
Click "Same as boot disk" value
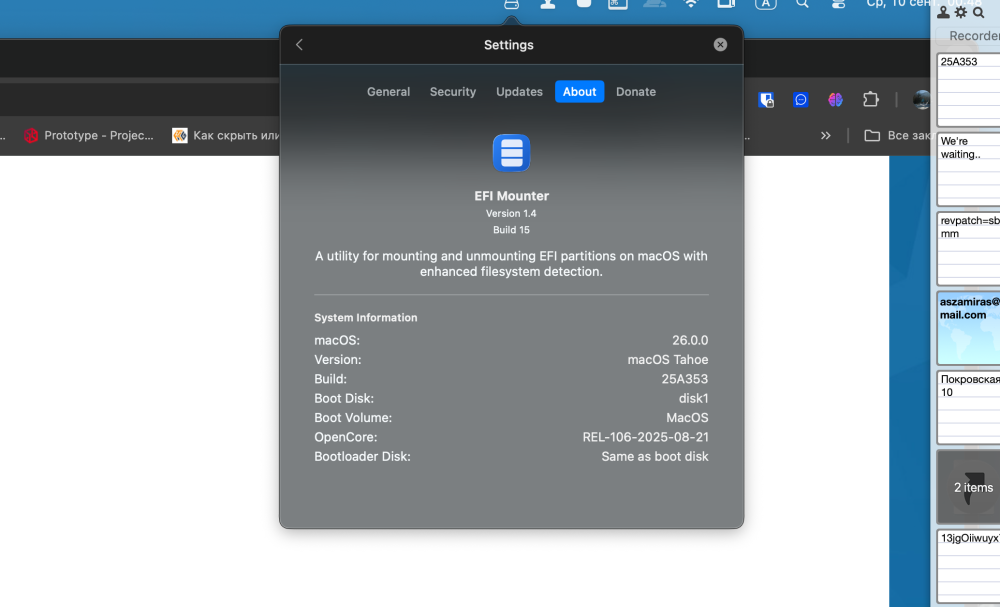pos(654,457)
